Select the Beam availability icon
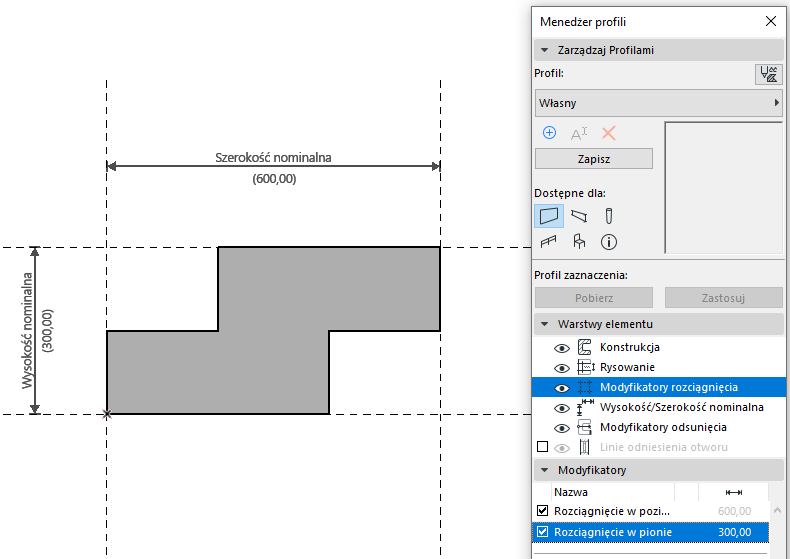 579,216
